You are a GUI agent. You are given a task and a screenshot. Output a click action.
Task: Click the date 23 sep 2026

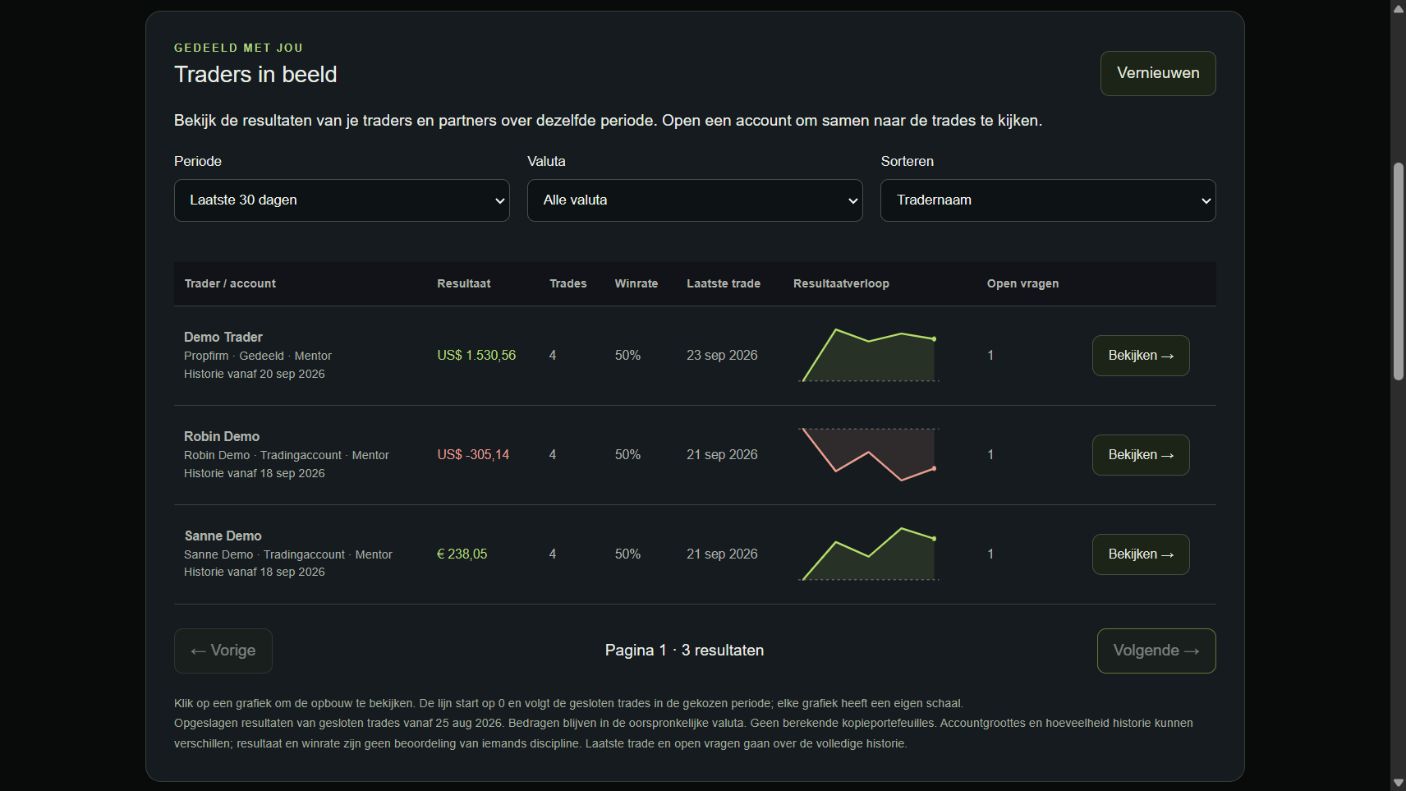[x=722, y=355]
